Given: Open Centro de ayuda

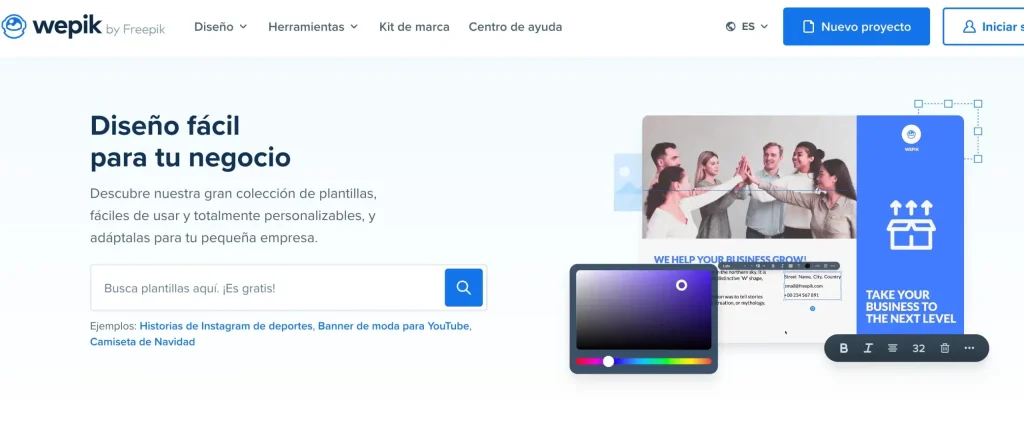Looking at the screenshot, I should click(x=515, y=27).
